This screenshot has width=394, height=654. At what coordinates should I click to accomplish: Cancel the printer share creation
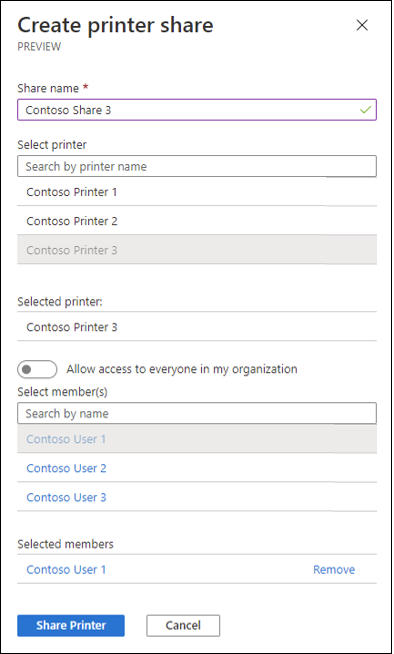183,625
